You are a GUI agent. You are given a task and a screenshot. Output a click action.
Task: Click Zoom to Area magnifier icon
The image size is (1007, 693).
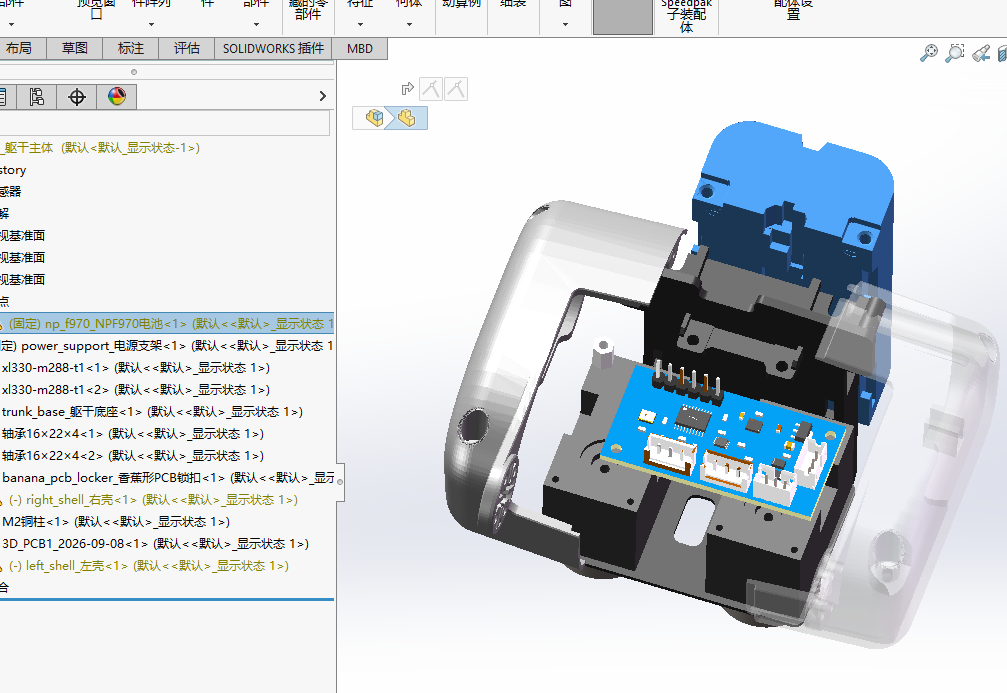click(955, 53)
